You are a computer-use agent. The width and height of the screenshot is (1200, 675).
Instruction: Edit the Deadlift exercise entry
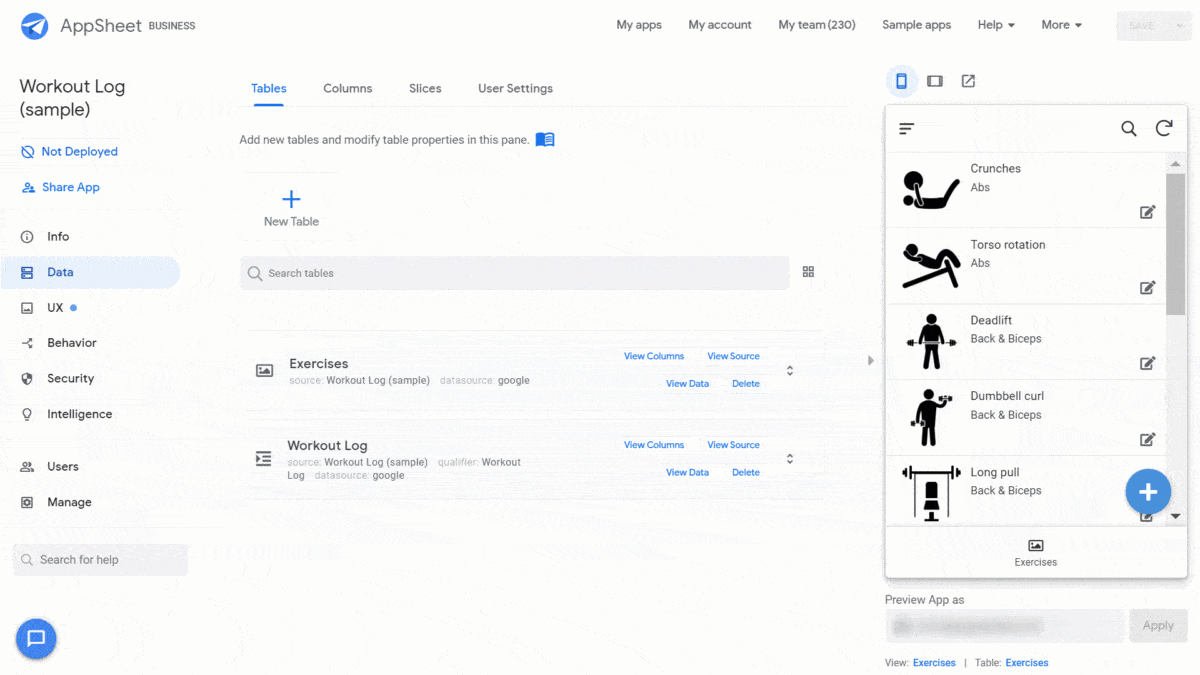tap(1148, 363)
